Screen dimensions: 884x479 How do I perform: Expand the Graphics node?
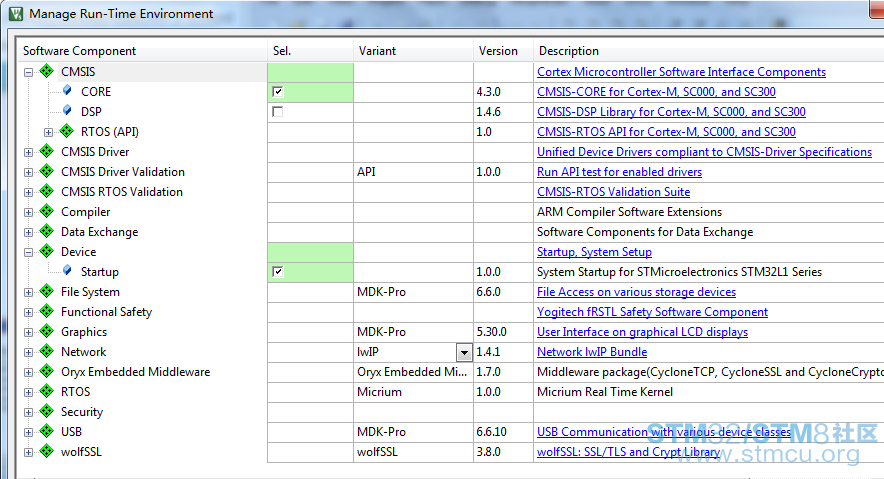(x=28, y=332)
